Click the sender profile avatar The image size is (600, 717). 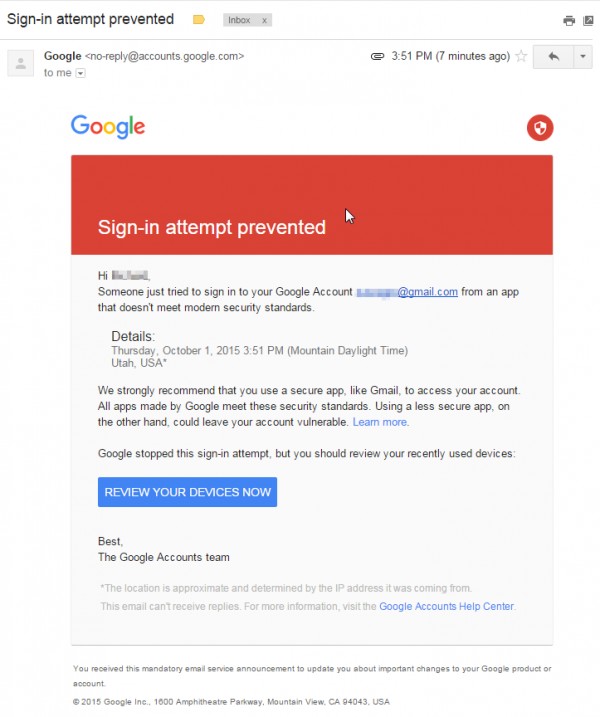(x=21, y=63)
